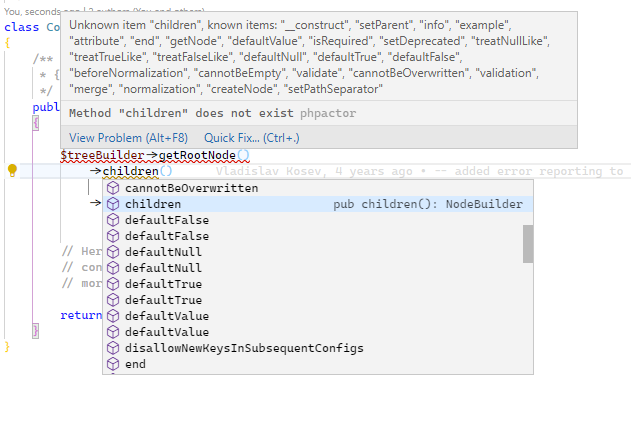Pick the end suggestion in list
The image size is (631, 428).
(318, 364)
